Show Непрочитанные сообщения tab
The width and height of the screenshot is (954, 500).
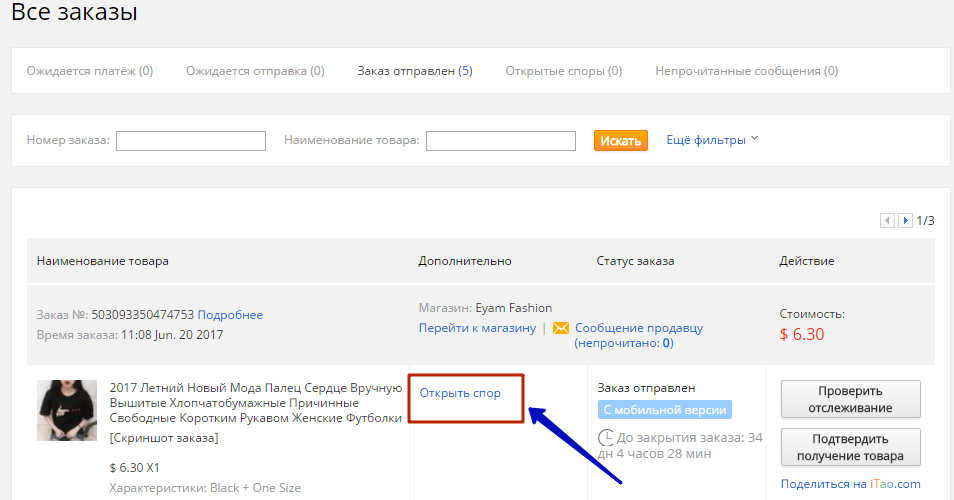coord(746,71)
